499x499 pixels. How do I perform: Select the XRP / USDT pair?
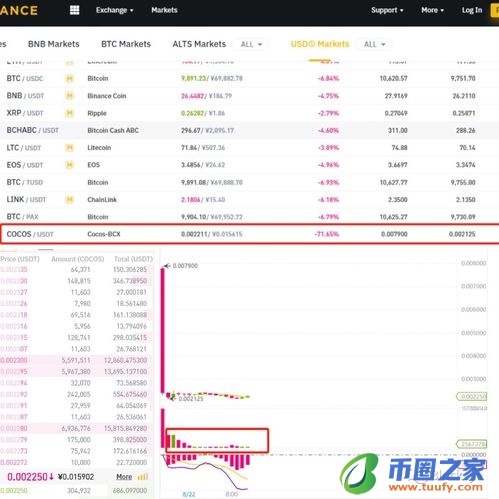click(x=25, y=113)
